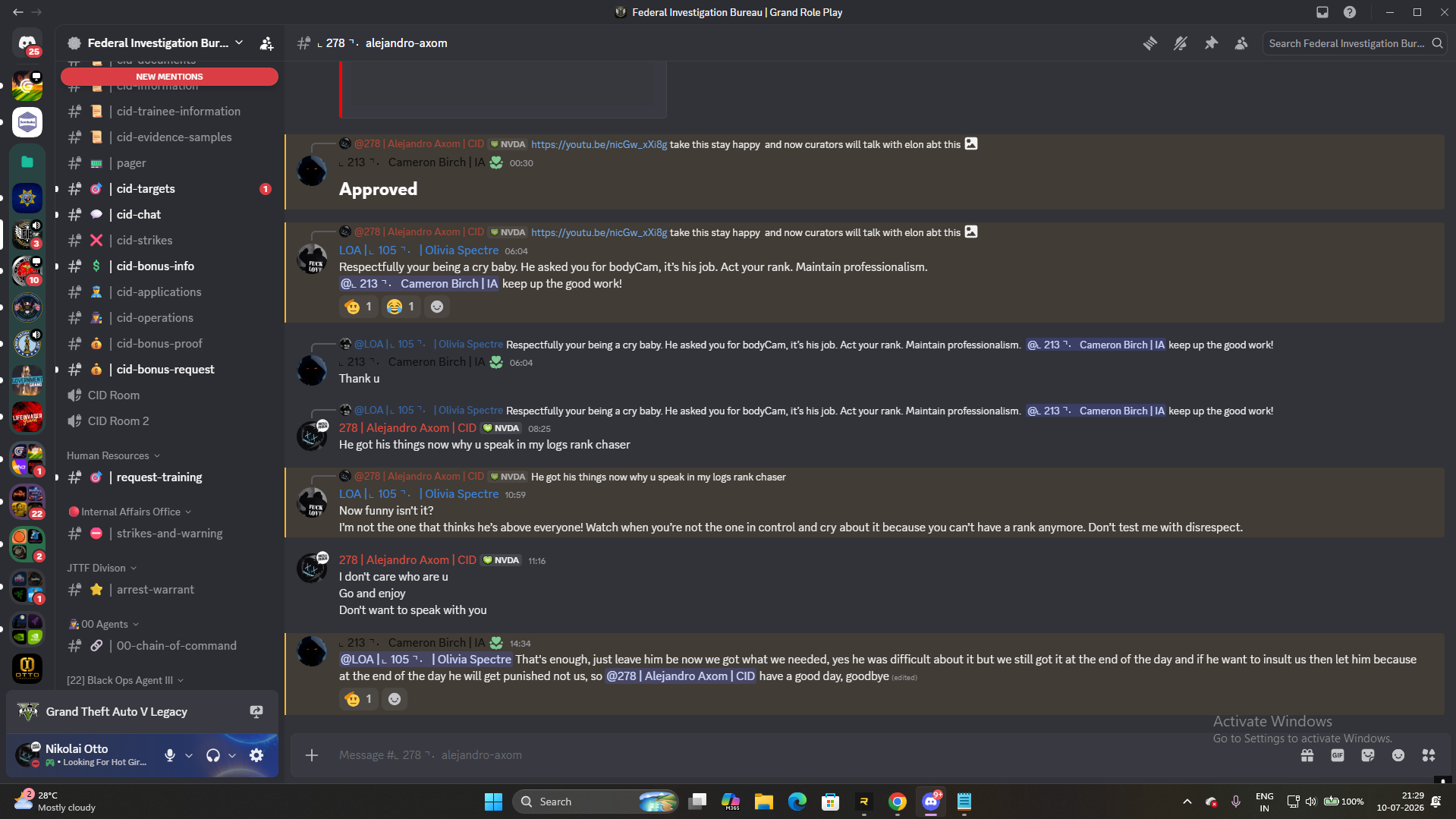The image size is (1456, 819).
Task: Open the Inbox icon in the title bar
Action: pos(1322,12)
